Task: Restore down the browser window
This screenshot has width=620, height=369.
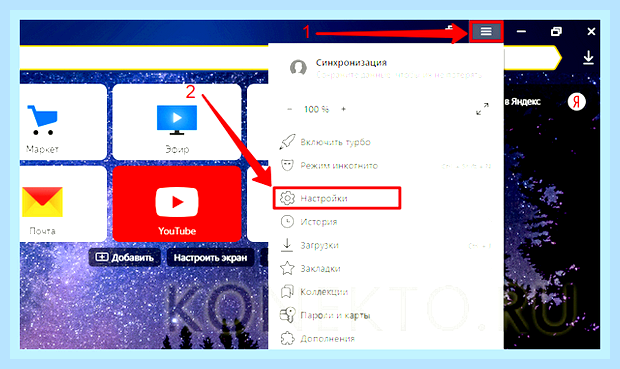Action: click(x=556, y=31)
